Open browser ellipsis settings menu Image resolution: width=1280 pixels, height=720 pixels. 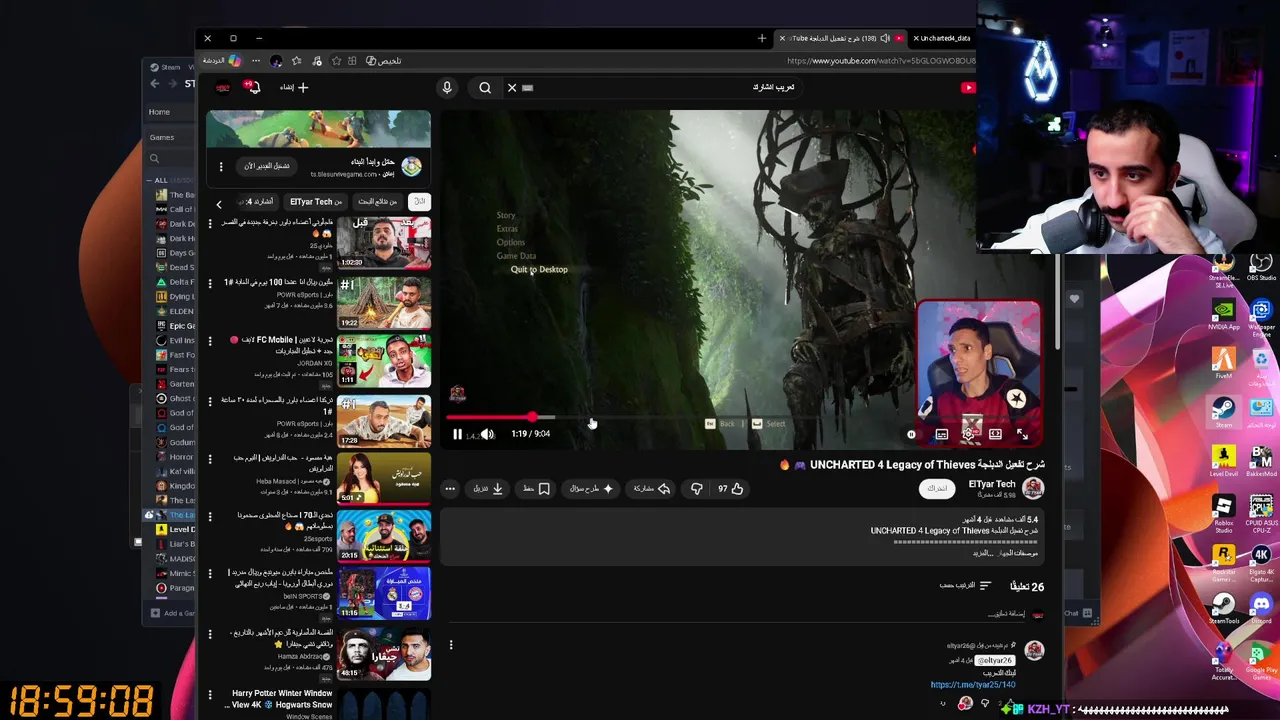255,61
